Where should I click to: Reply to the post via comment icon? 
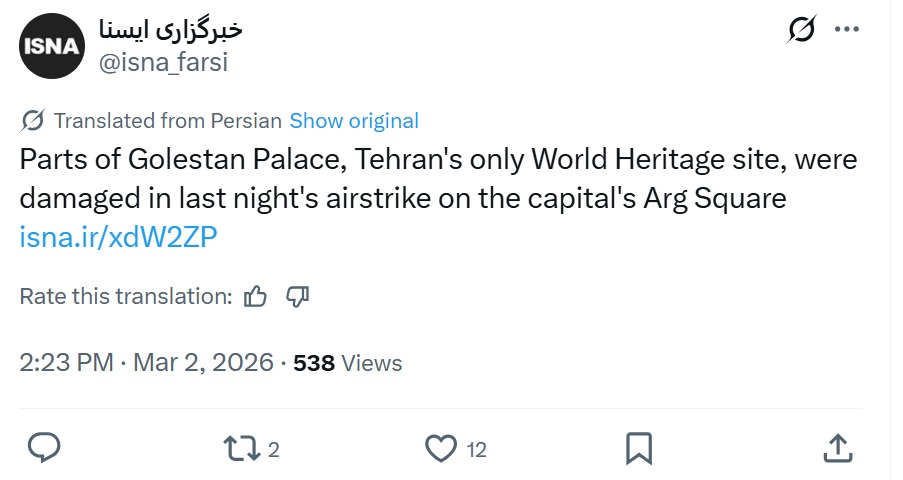(44, 448)
